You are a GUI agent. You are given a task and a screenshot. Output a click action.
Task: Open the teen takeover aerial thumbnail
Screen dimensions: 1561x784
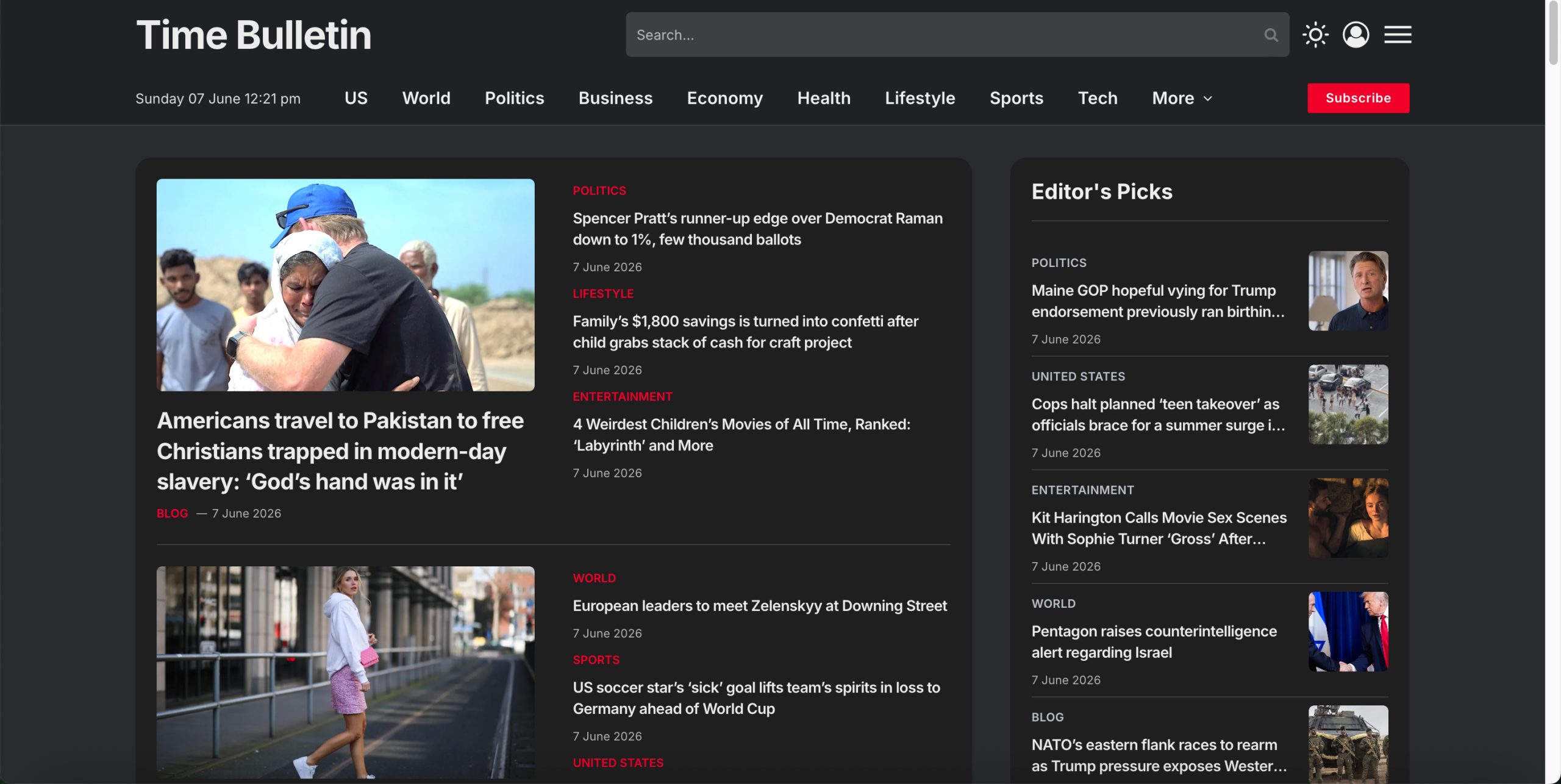(x=1348, y=404)
